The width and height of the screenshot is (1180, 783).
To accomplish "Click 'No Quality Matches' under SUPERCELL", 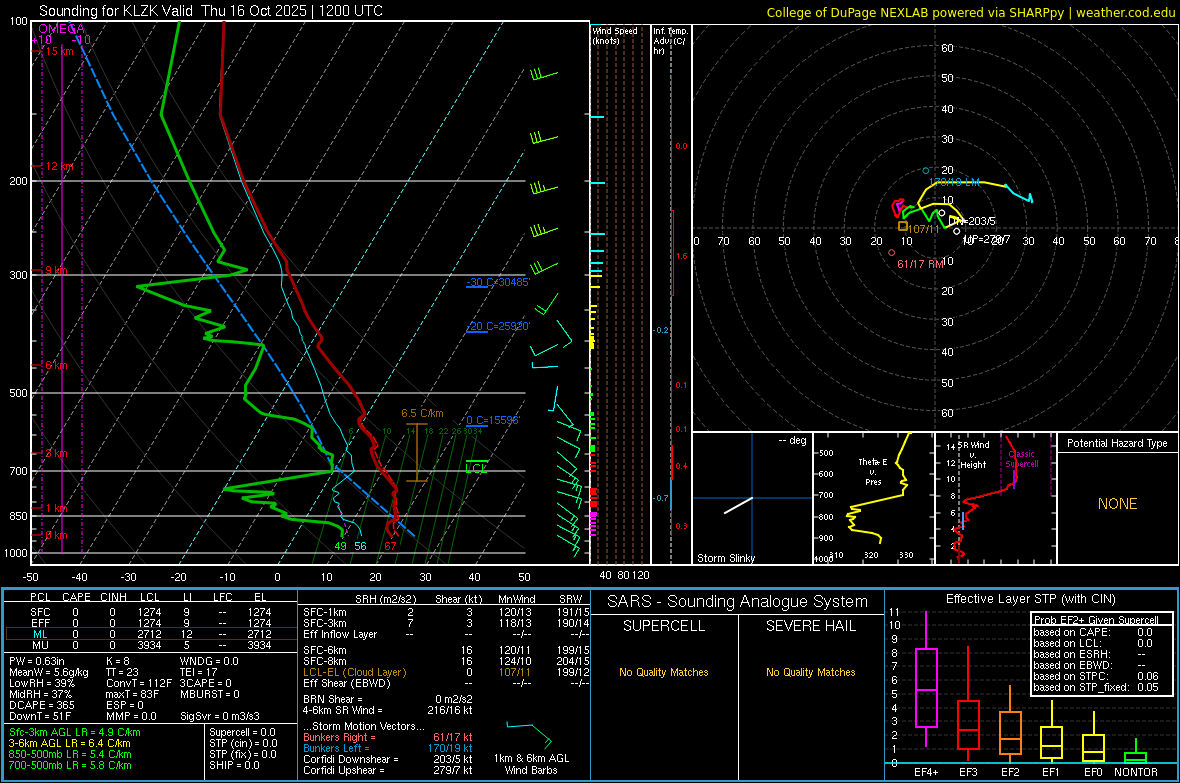I will tap(664, 672).
